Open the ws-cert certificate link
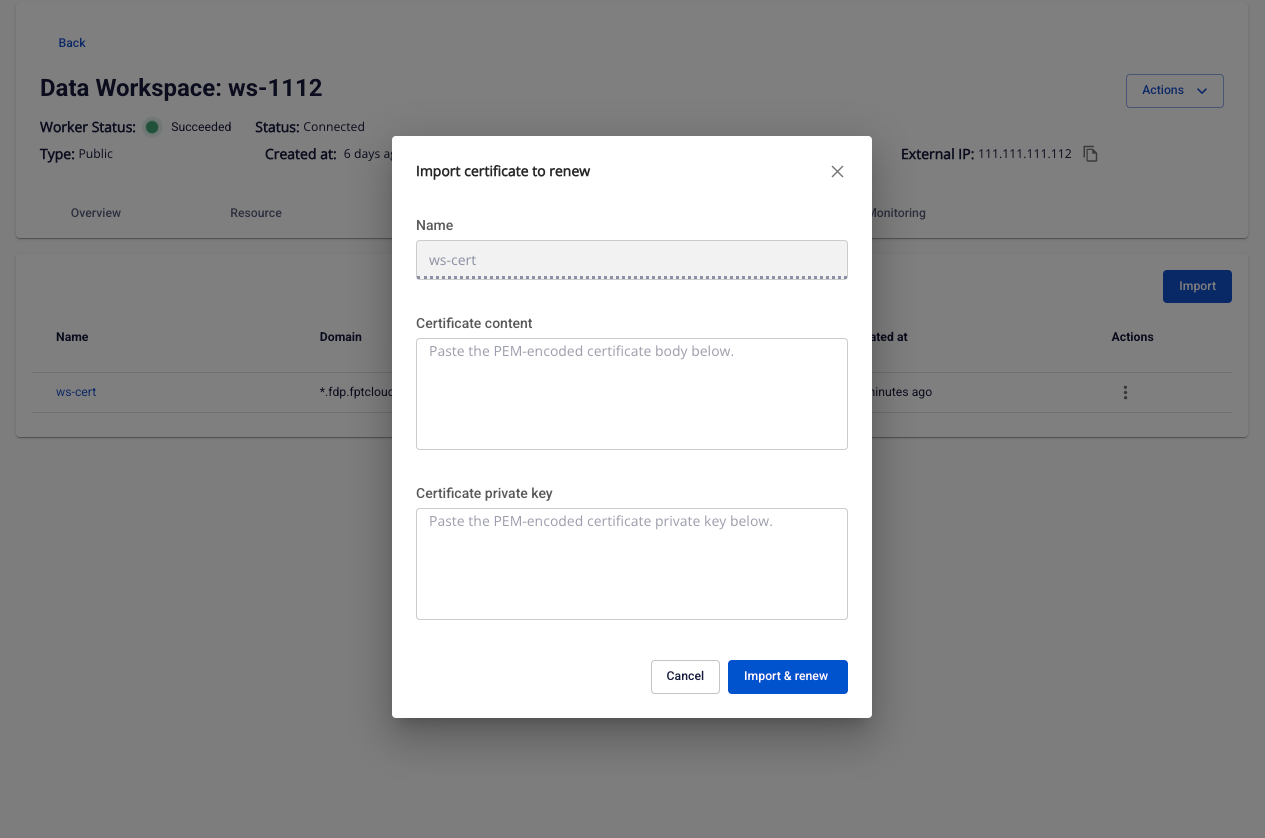The height and width of the screenshot is (838, 1265). (76, 392)
